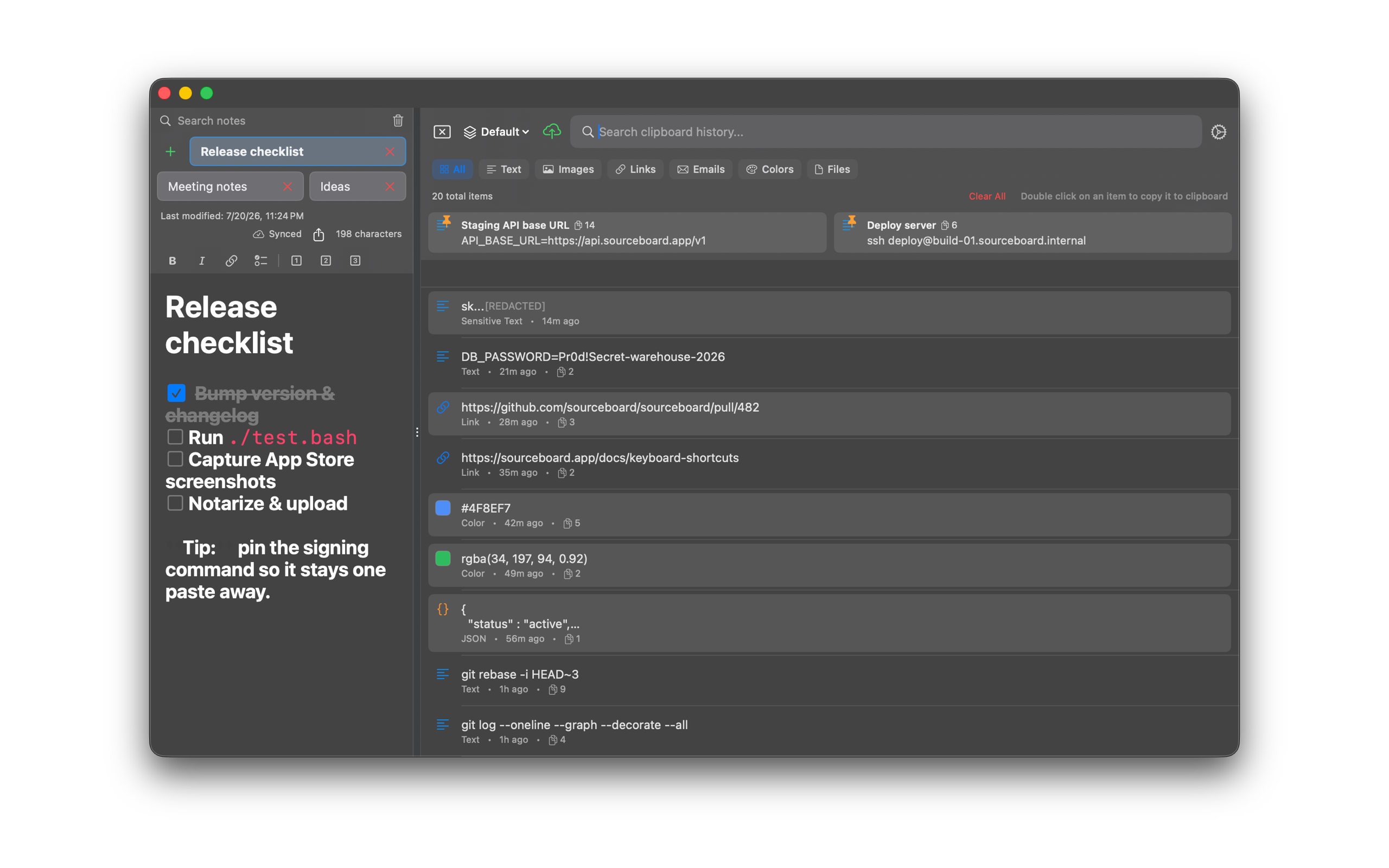Check the Run ./test.bash checkbox
1389x868 pixels.
(175, 437)
